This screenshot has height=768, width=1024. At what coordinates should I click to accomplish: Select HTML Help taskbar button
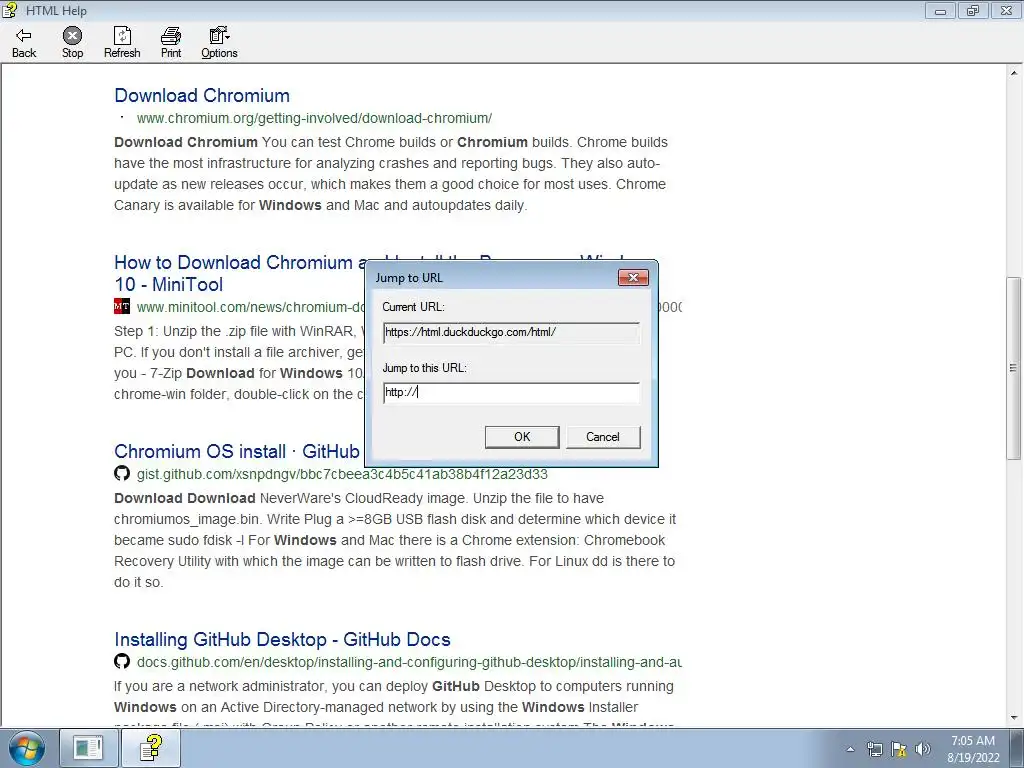tap(151, 748)
